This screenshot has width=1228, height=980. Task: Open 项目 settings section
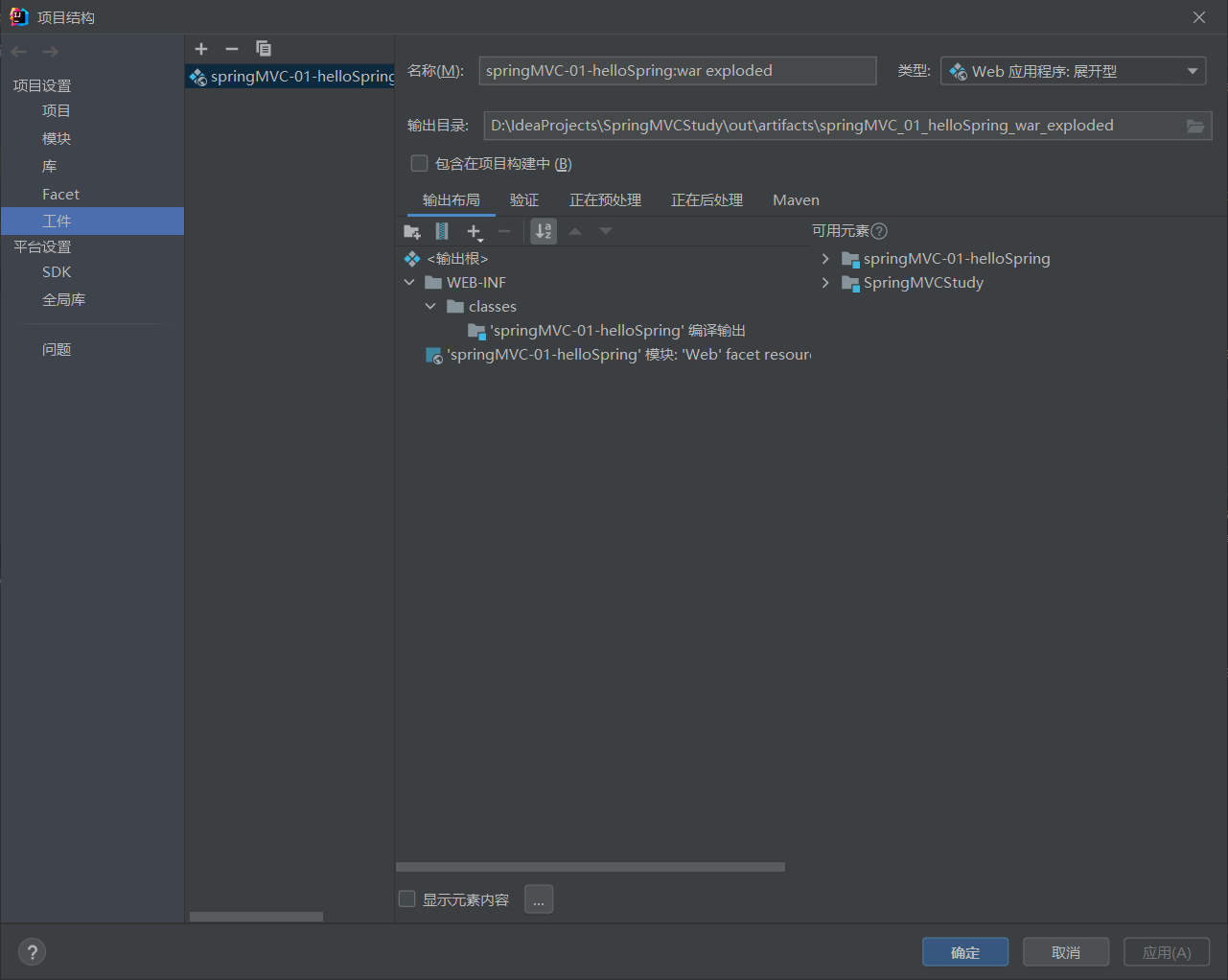[x=57, y=111]
